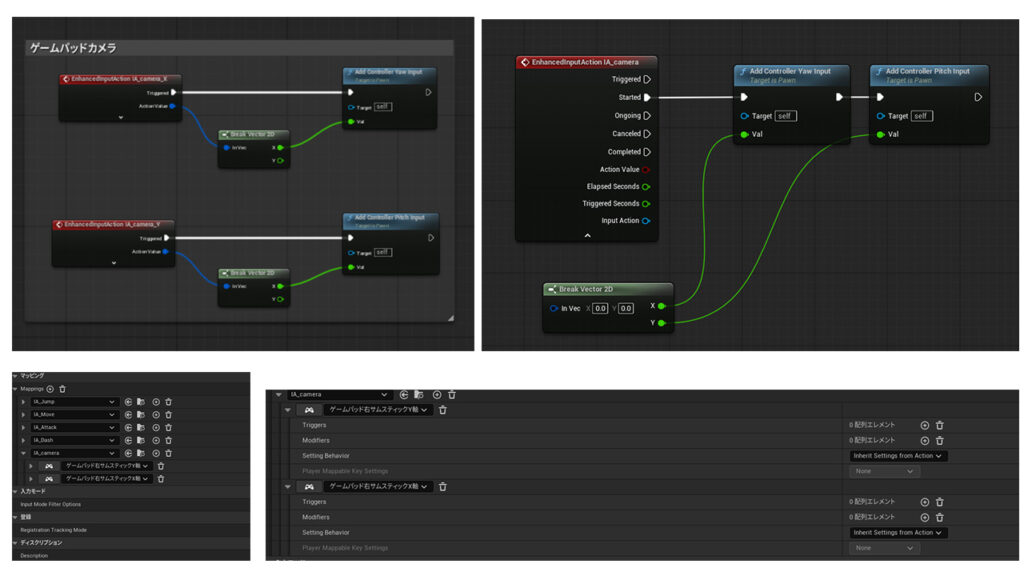Click the add icon next to Mappings

click(50, 388)
